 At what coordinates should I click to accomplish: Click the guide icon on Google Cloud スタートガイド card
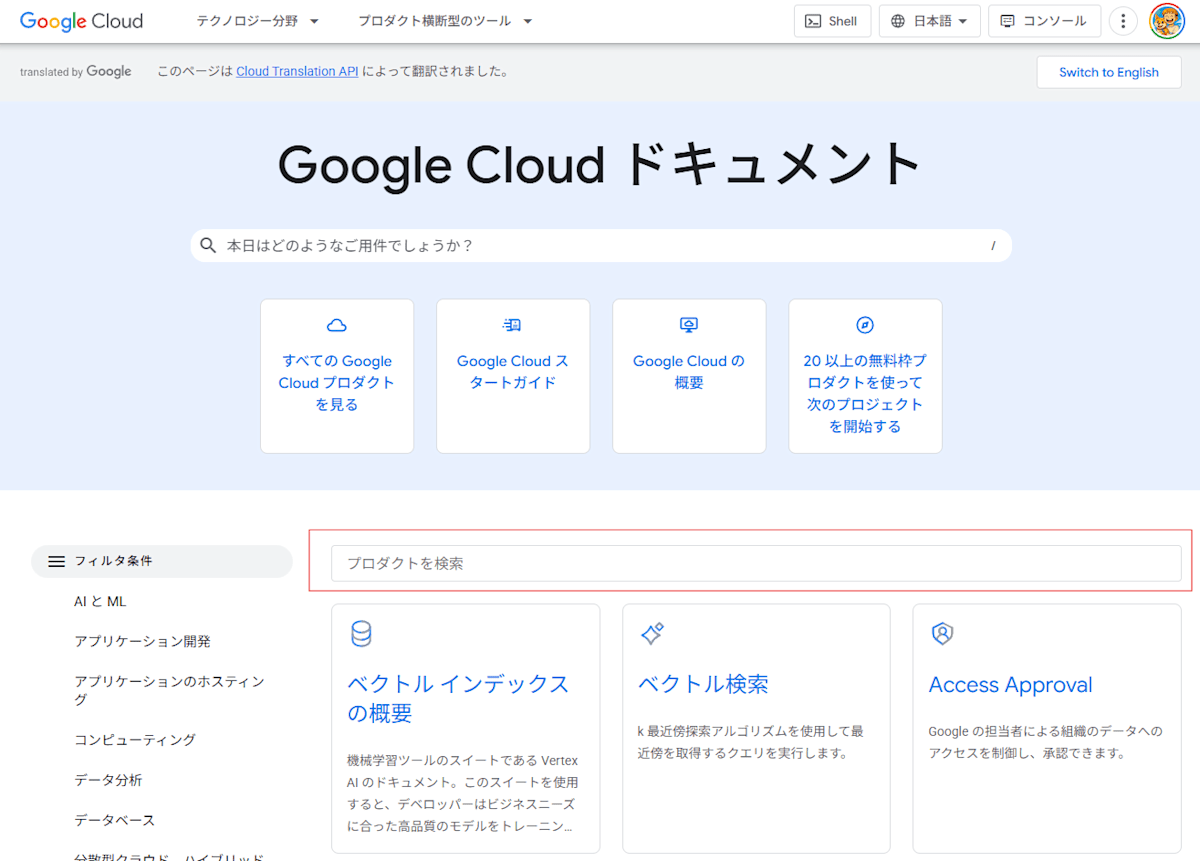(513, 324)
